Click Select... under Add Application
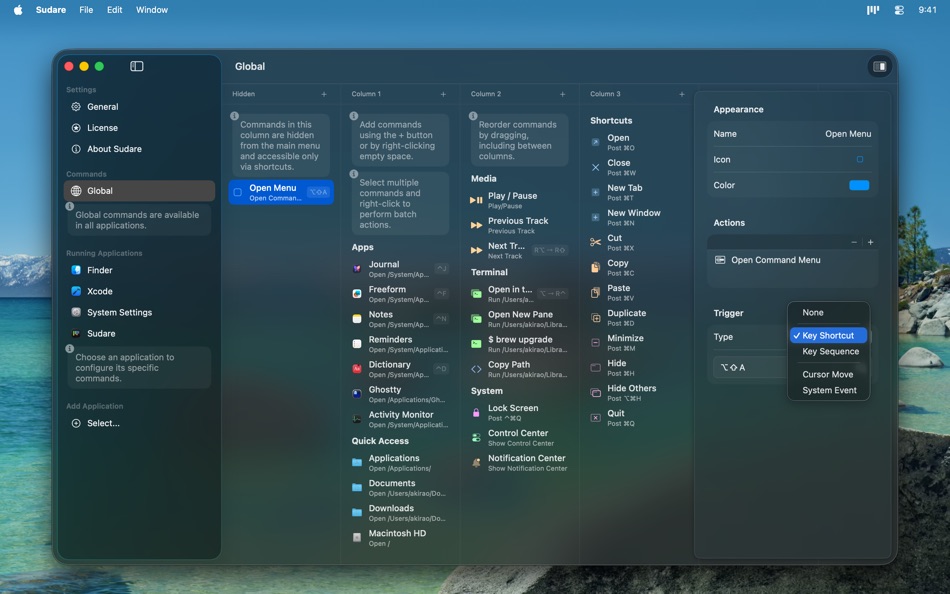Image resolution: width=950 pixels, height=594 pixels. click(x=139, y=424)
